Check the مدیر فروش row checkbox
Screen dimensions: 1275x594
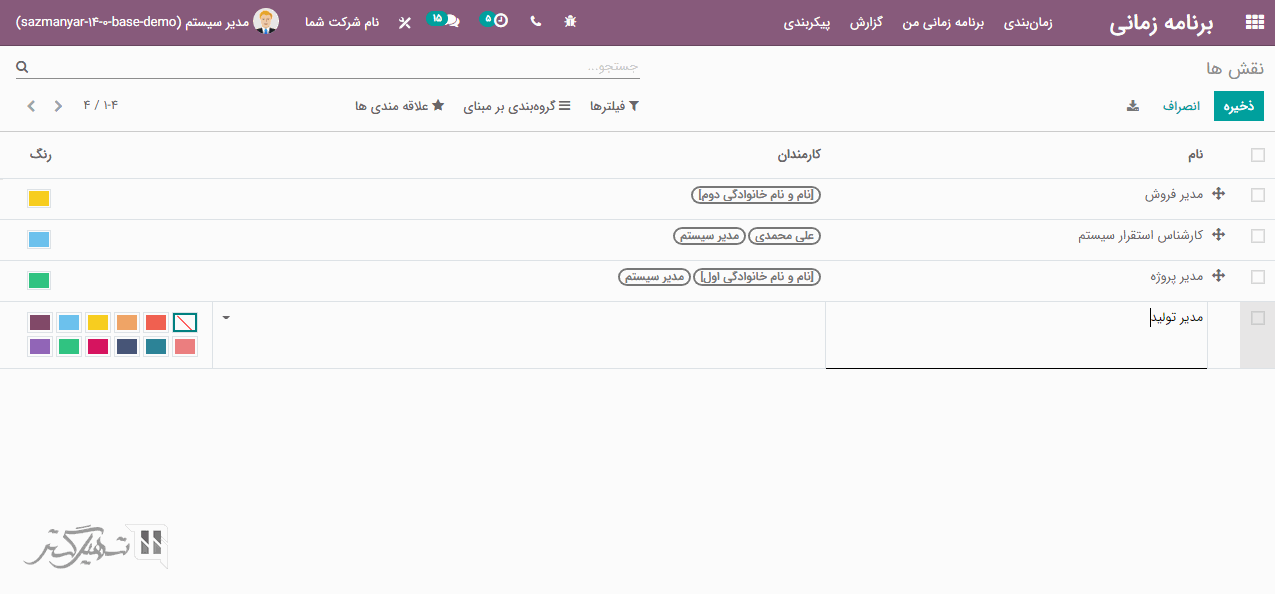(x=1258, y=195)
